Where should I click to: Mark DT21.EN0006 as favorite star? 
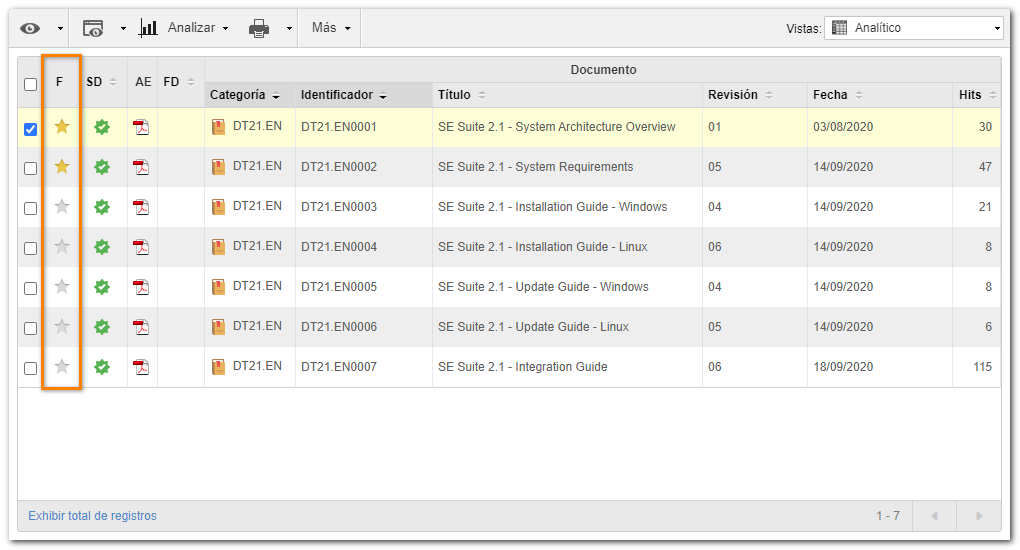62,327
